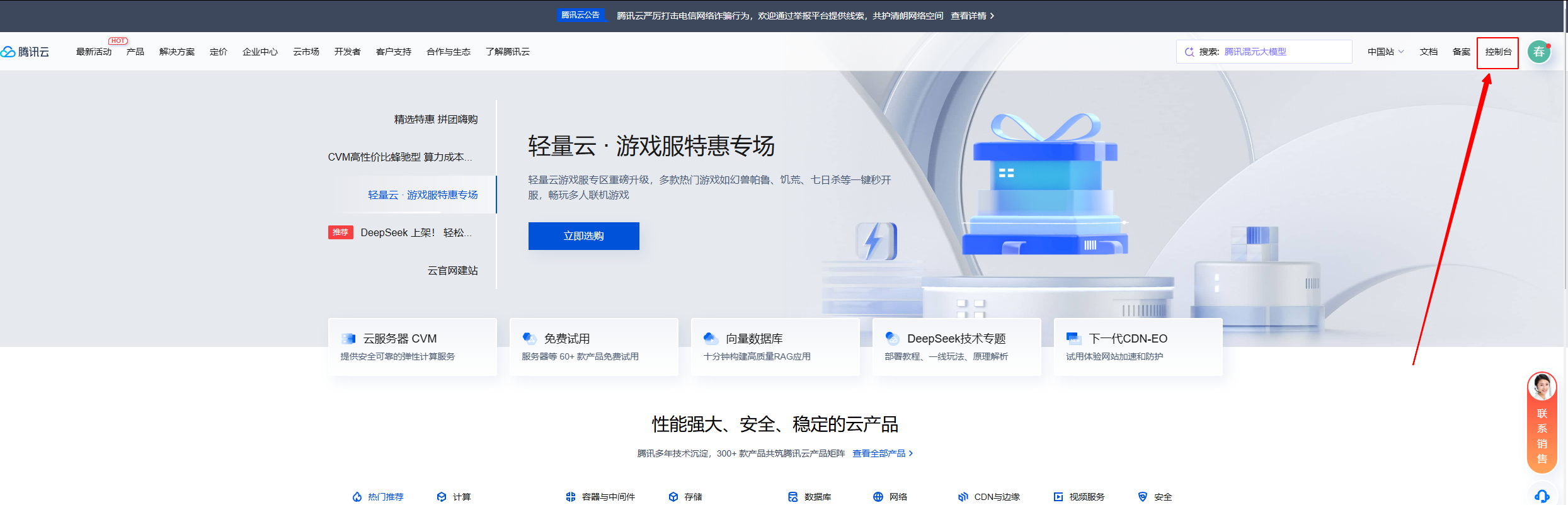1568x505 pixels.
Task: Click the 云服务器 CVM card icon
Action: pyautogui.click(x=348, y=339)
